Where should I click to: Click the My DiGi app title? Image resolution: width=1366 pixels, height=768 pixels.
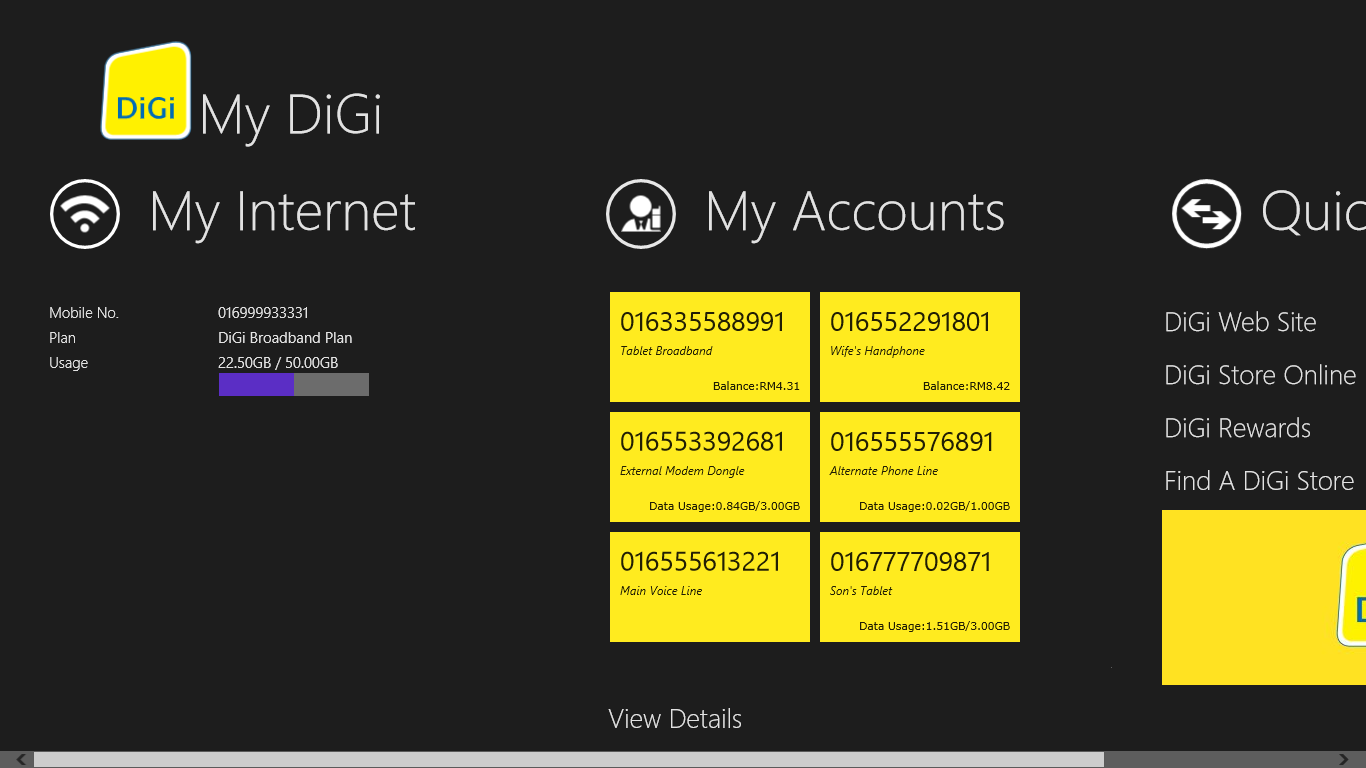(291, 116)
